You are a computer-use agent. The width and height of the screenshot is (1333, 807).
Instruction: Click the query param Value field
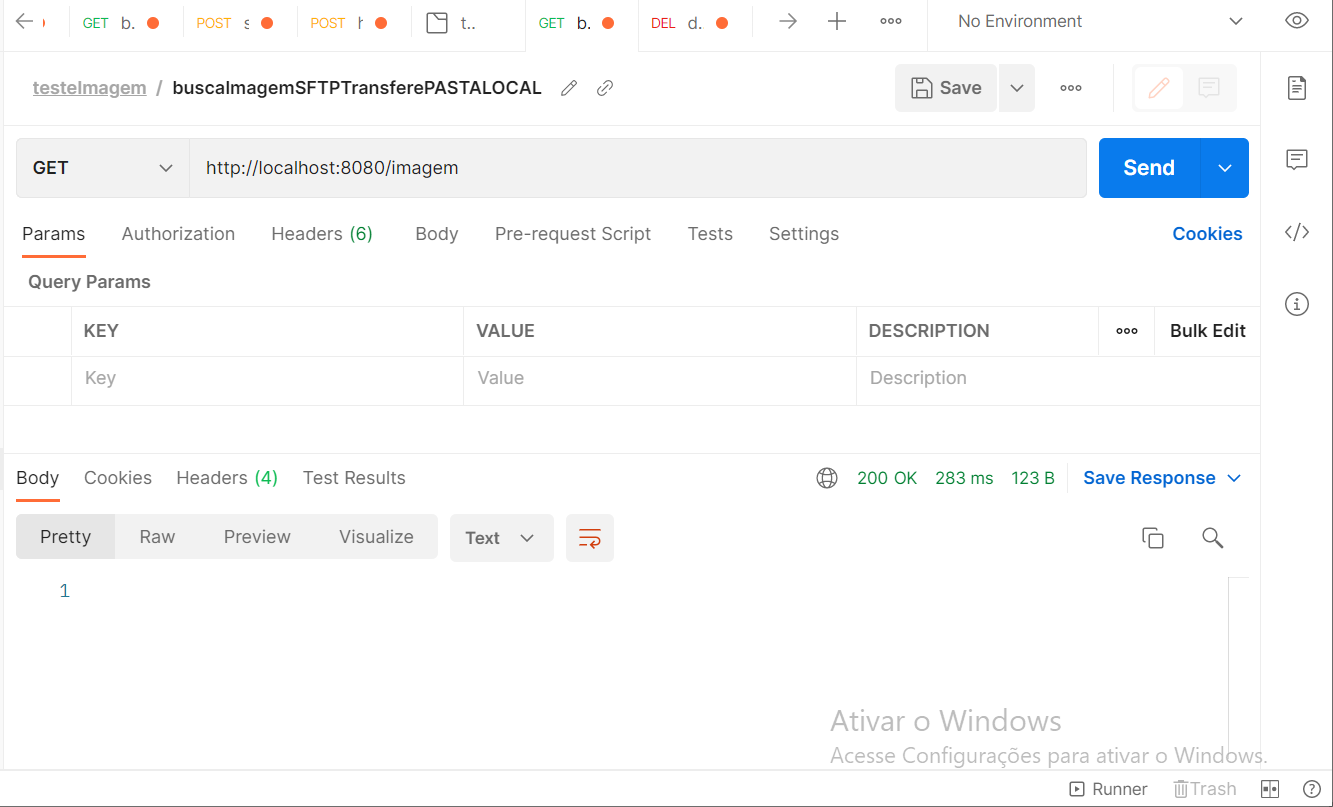tap(660, 379)
